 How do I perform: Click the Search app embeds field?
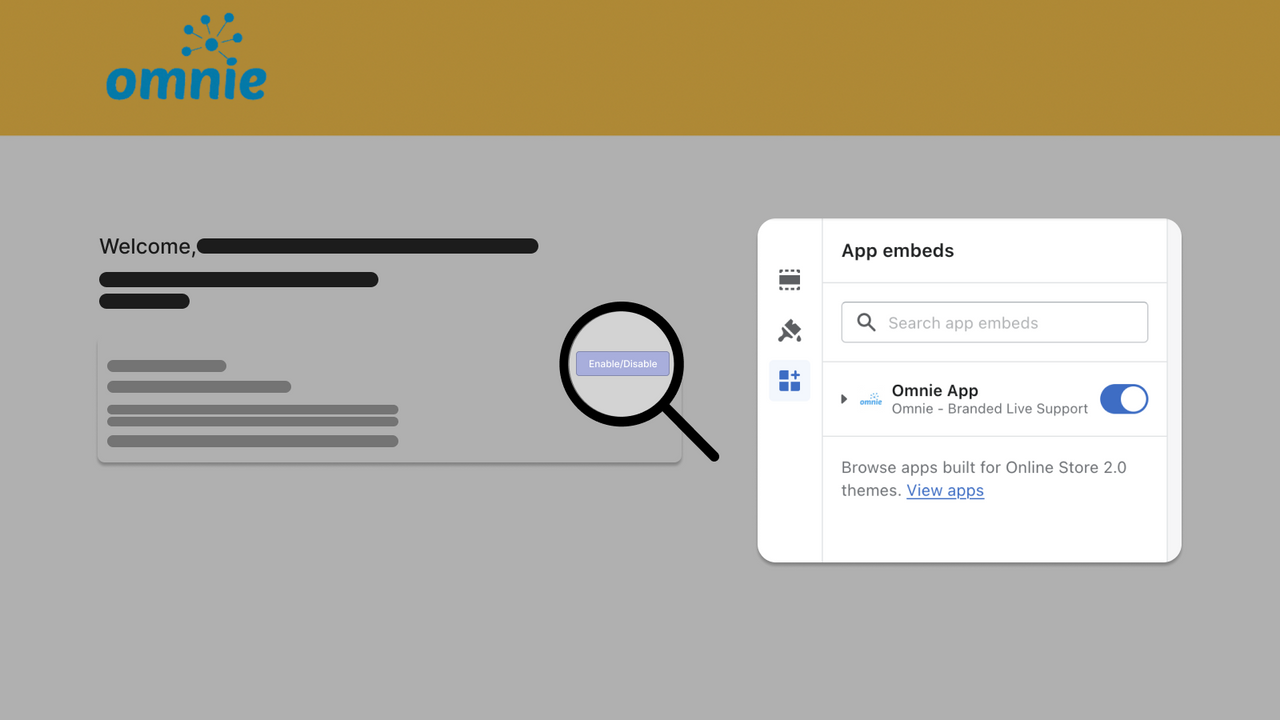coord(994,323)
